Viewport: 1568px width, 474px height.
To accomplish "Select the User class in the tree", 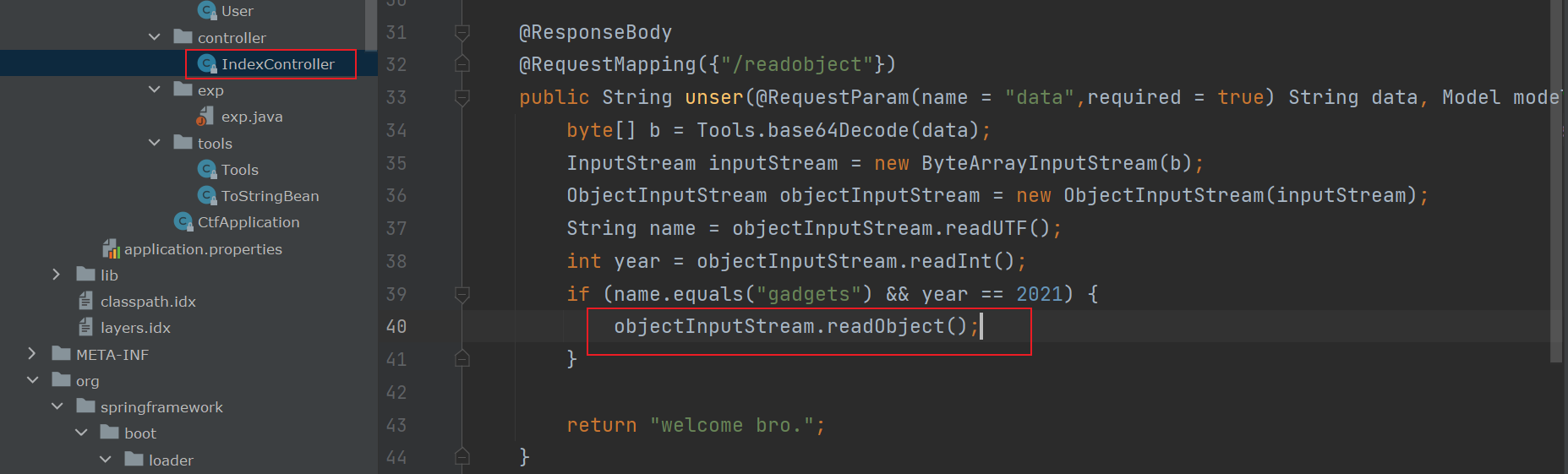I will pos(237,11).
